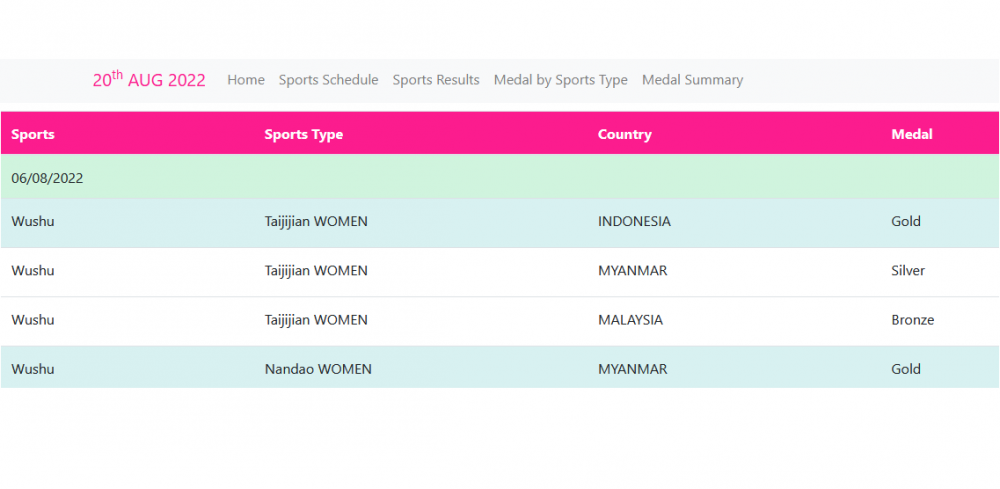Select the Silver medal cell
The image size is (1000, 489).
pos(908,270)
